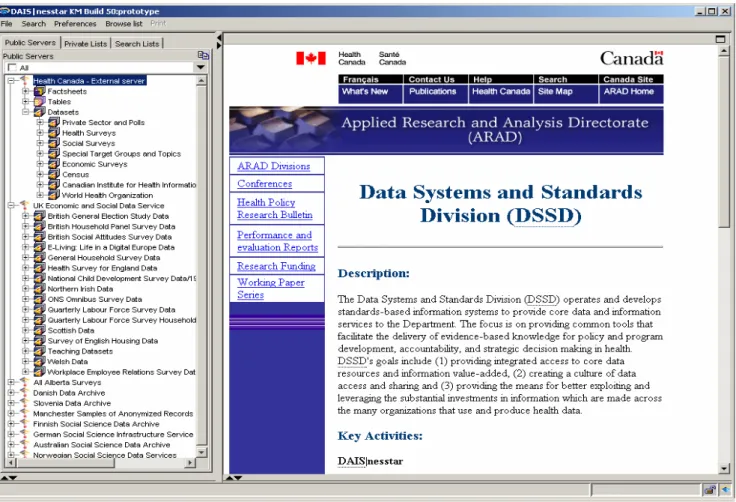Click the Scottish Data folder icon
Screen dimensions: 736x502
(40, 330)
